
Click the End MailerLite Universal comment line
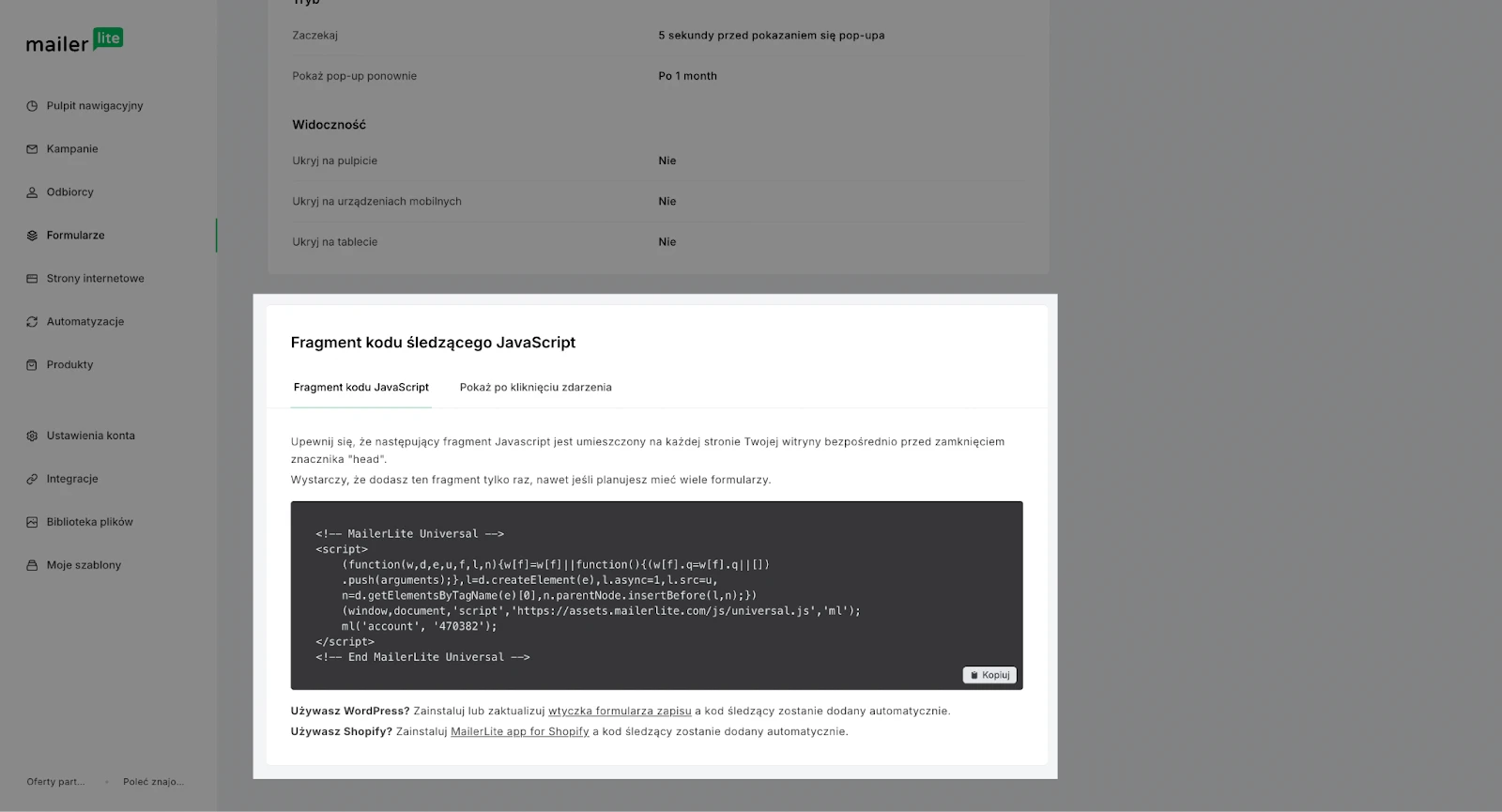tap(423, 657)
